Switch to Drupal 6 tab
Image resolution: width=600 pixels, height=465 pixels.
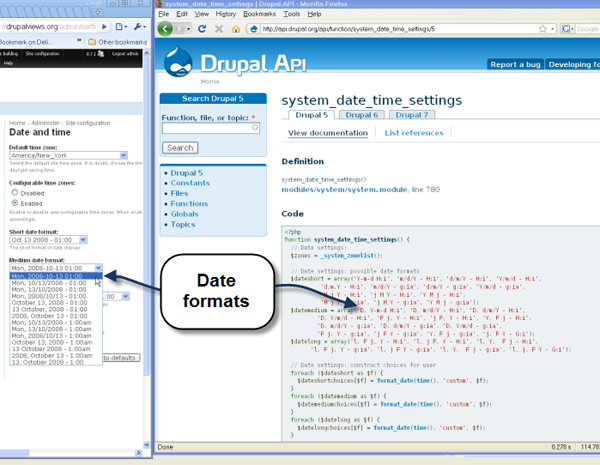362,115
